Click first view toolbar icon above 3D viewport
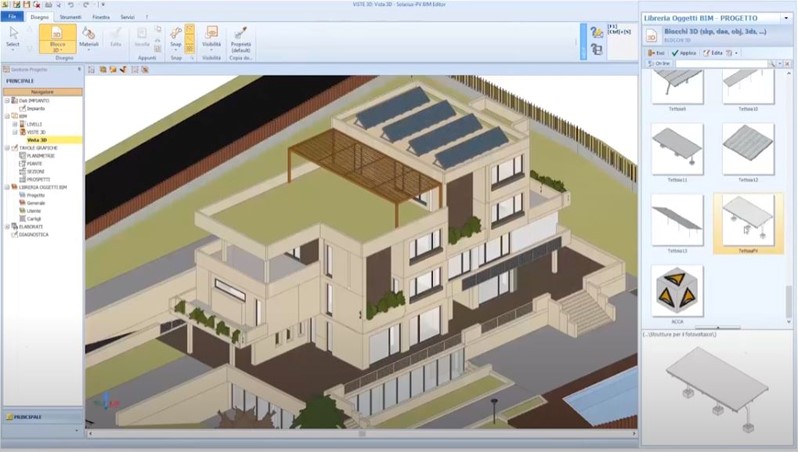Image resolution: width=798 pixels, height=452 pixels. [91, 69]
